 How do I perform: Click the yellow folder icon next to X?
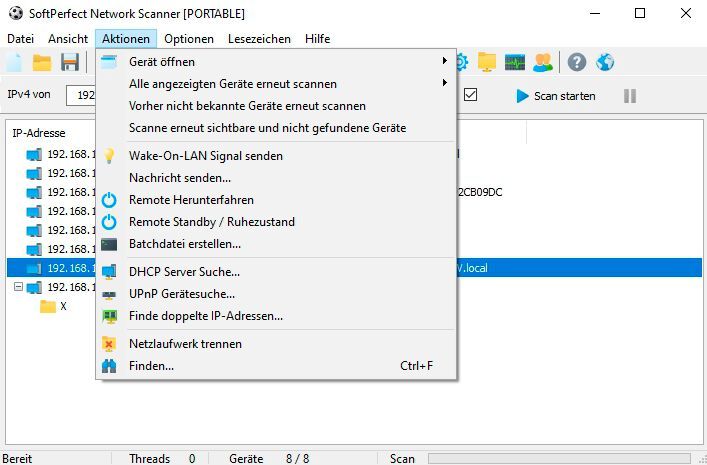48,306
